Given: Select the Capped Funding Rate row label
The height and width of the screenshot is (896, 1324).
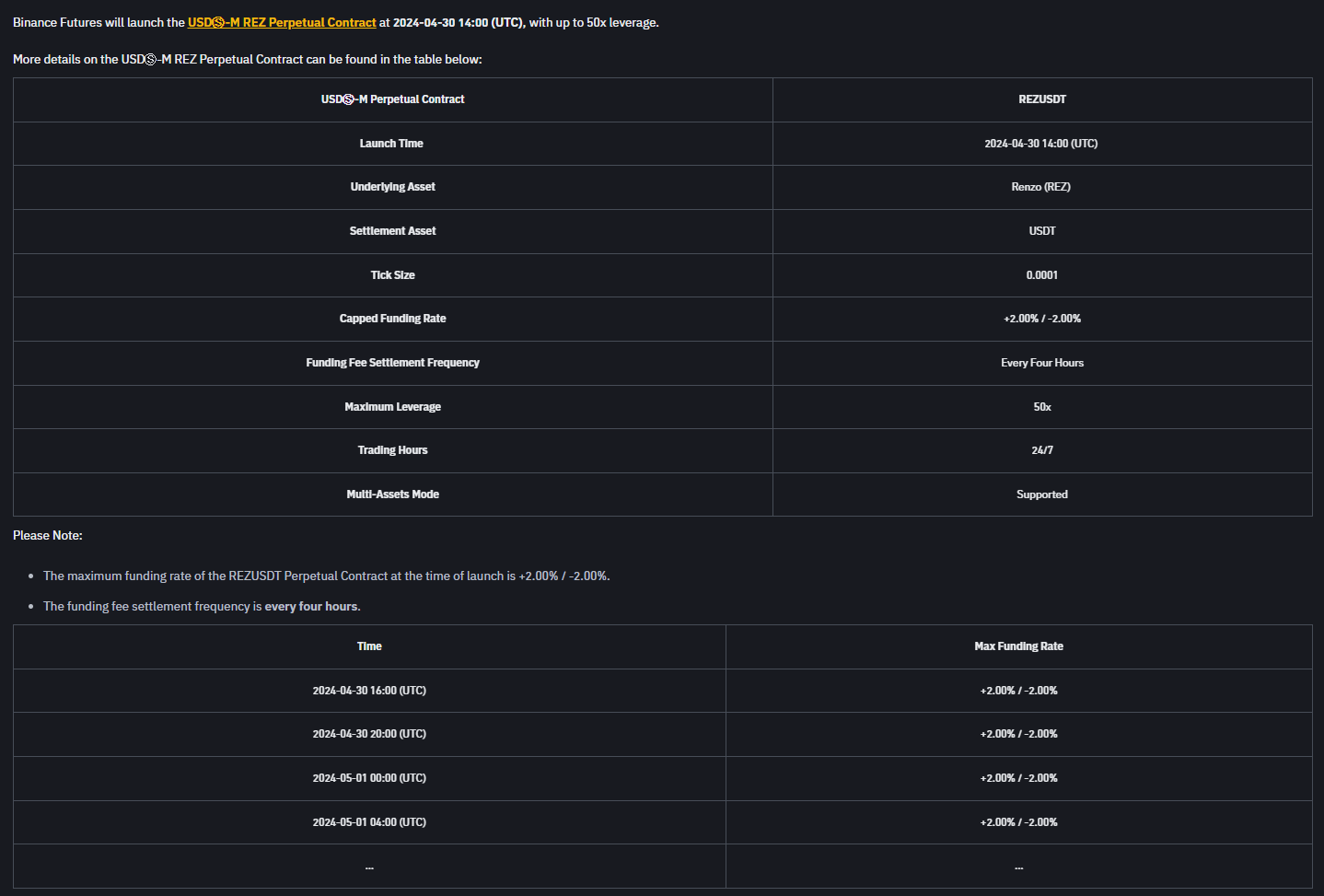Looking at the screenshot, I should pyautogui.click(x=392, y=319).
